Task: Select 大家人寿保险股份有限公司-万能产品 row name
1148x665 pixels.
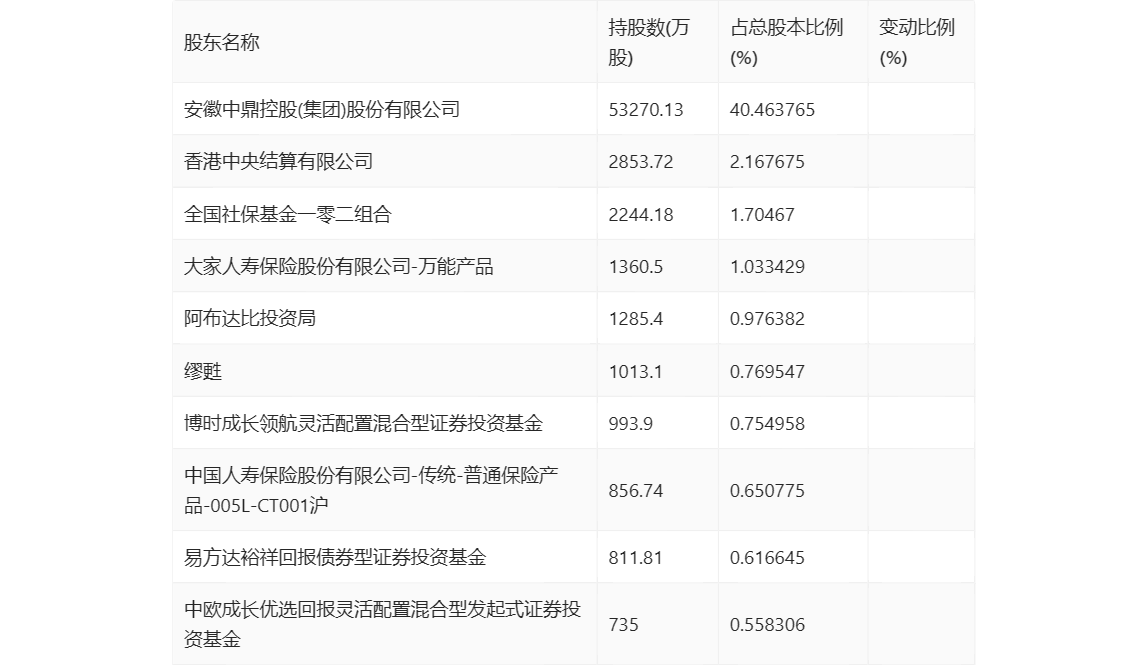Action: tap(338, 267)
